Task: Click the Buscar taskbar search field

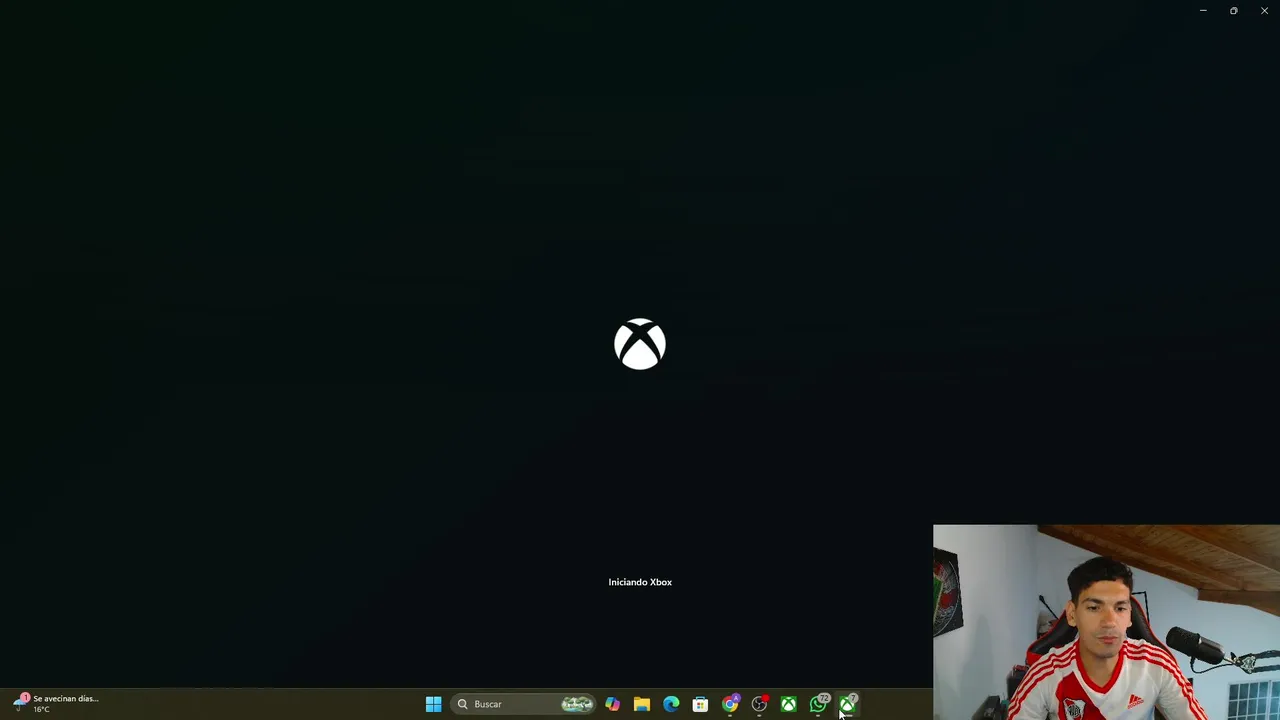Action: [x=524, y=704]
